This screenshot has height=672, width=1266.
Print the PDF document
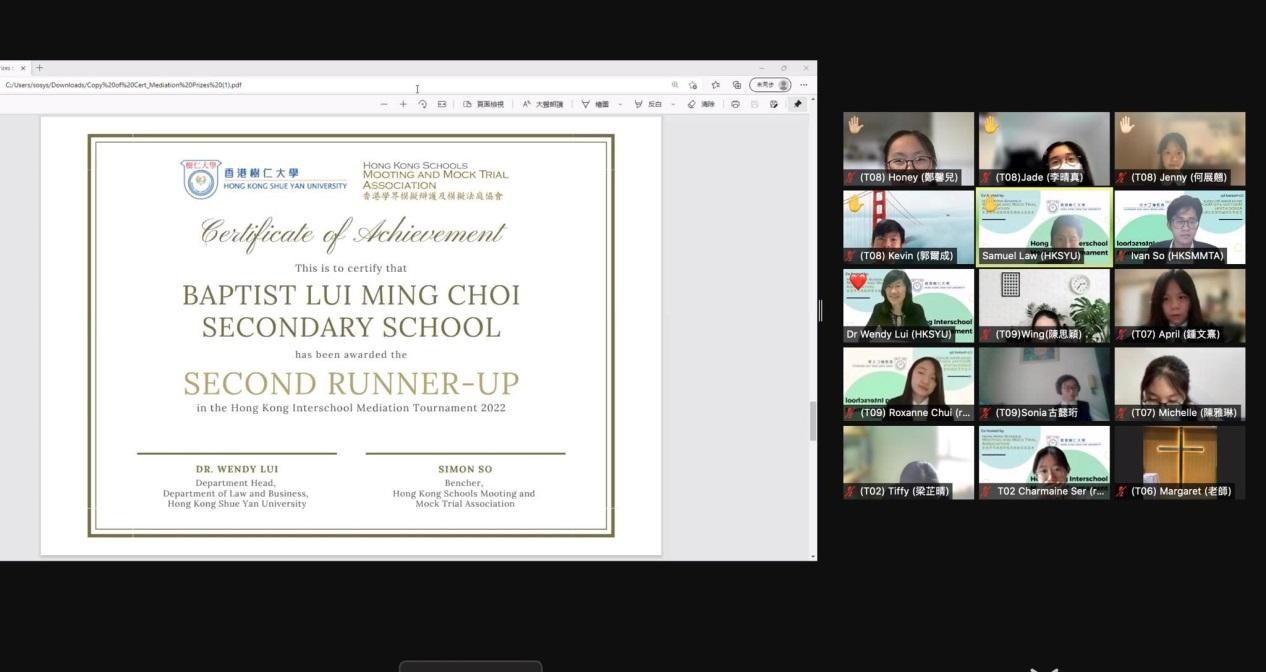(x=735, y=104)
